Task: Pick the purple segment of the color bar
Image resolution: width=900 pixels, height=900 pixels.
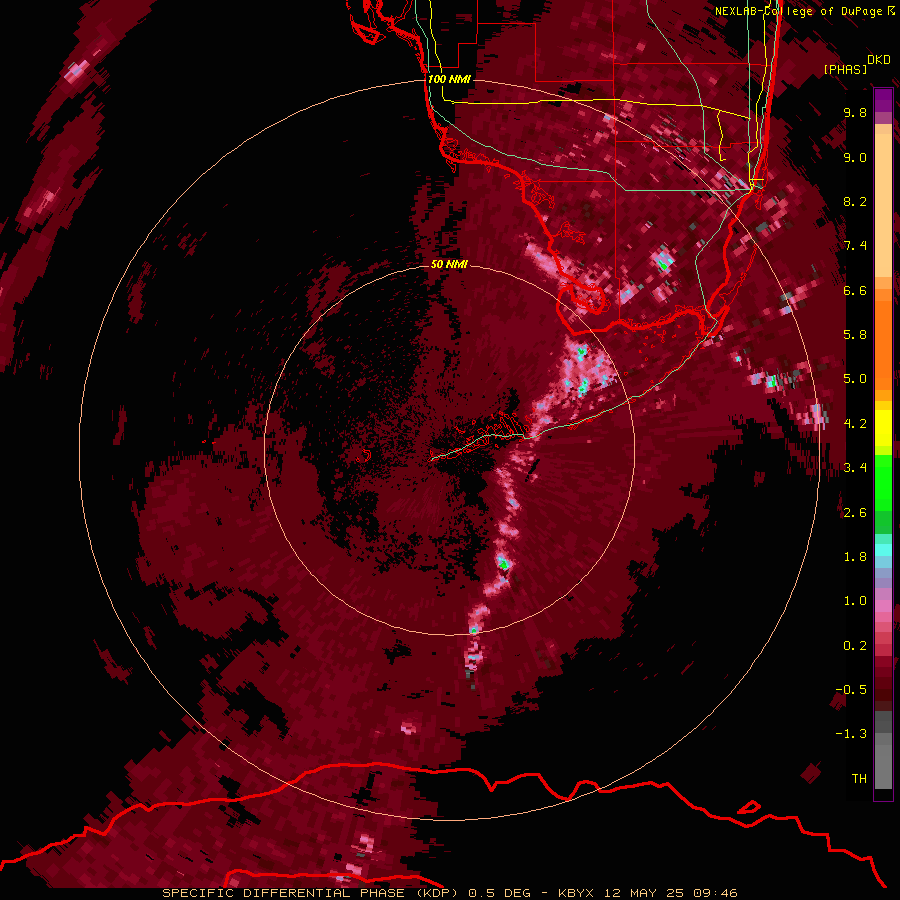Action: 883,100
